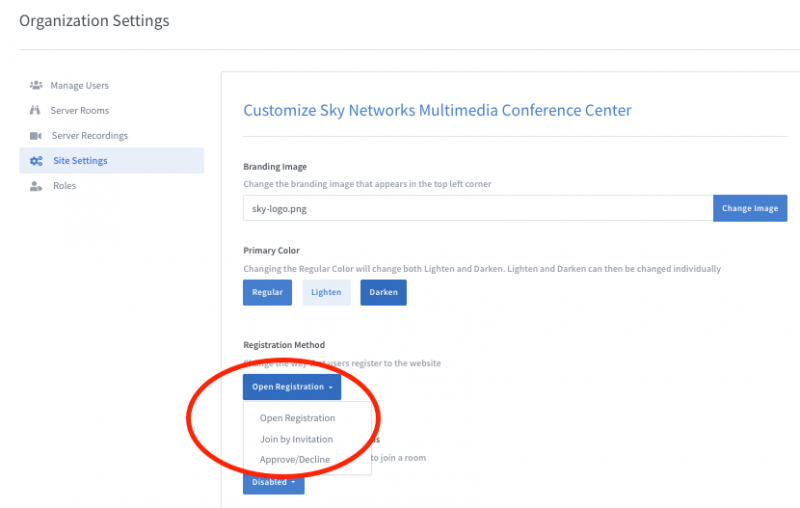Select the Site Settings sidebar item
Viewport: 800px width, 508px height.
tap(112, 161)
